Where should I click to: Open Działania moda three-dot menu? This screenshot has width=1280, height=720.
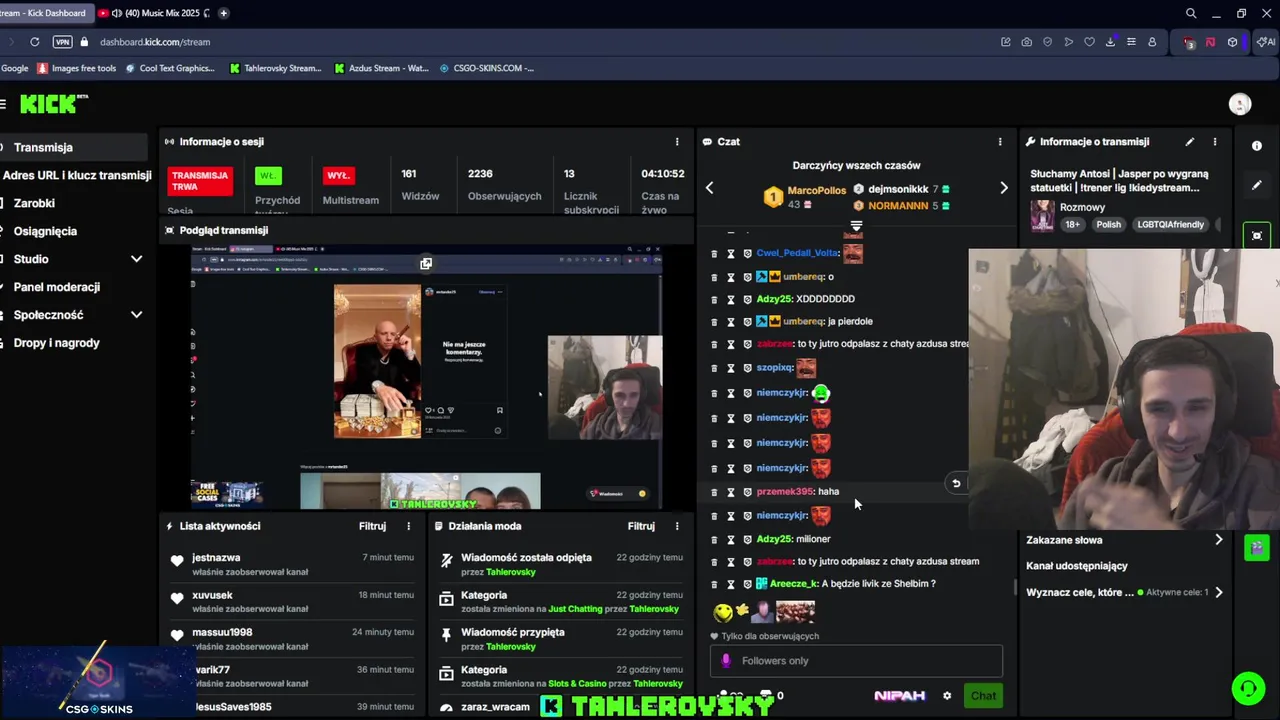(677, 526)
